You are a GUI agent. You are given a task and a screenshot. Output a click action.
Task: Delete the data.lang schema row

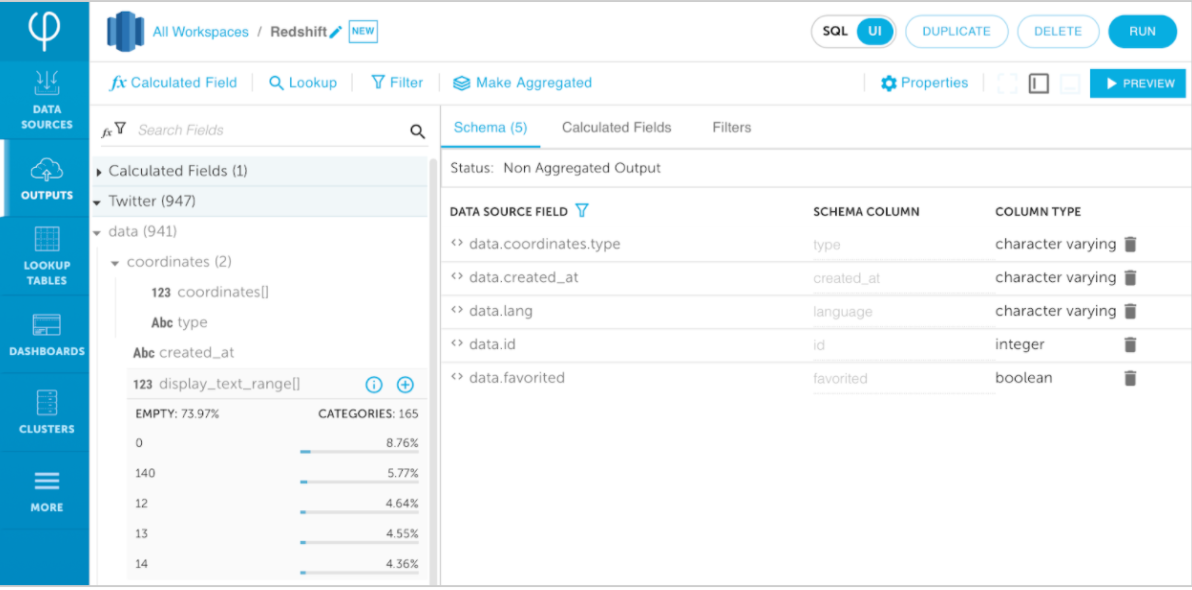(1130, 311)
